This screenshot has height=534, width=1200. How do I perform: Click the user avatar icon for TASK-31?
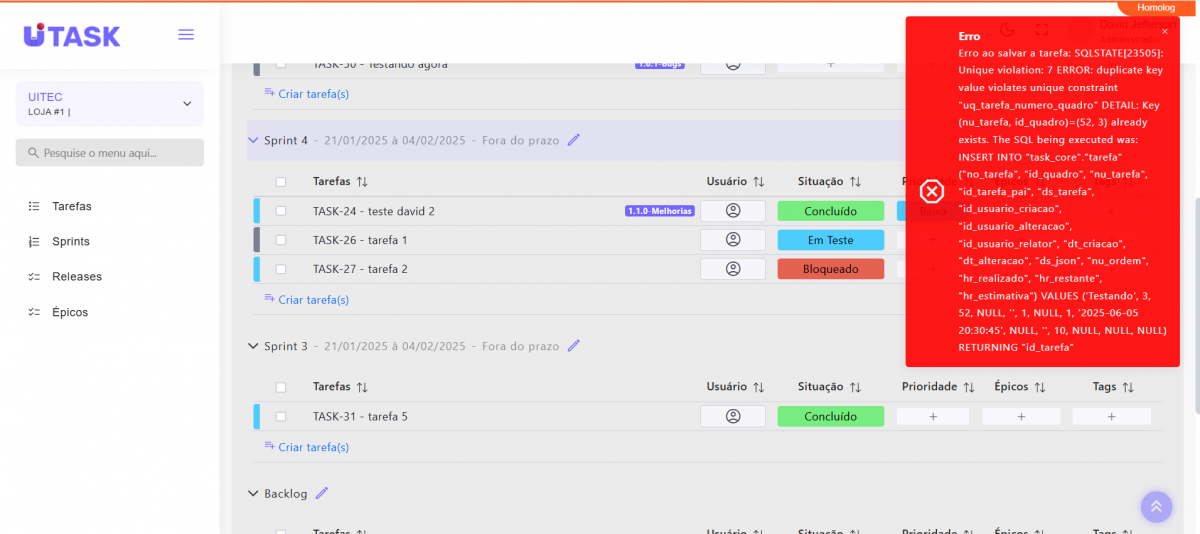click(x=732, y=416)
